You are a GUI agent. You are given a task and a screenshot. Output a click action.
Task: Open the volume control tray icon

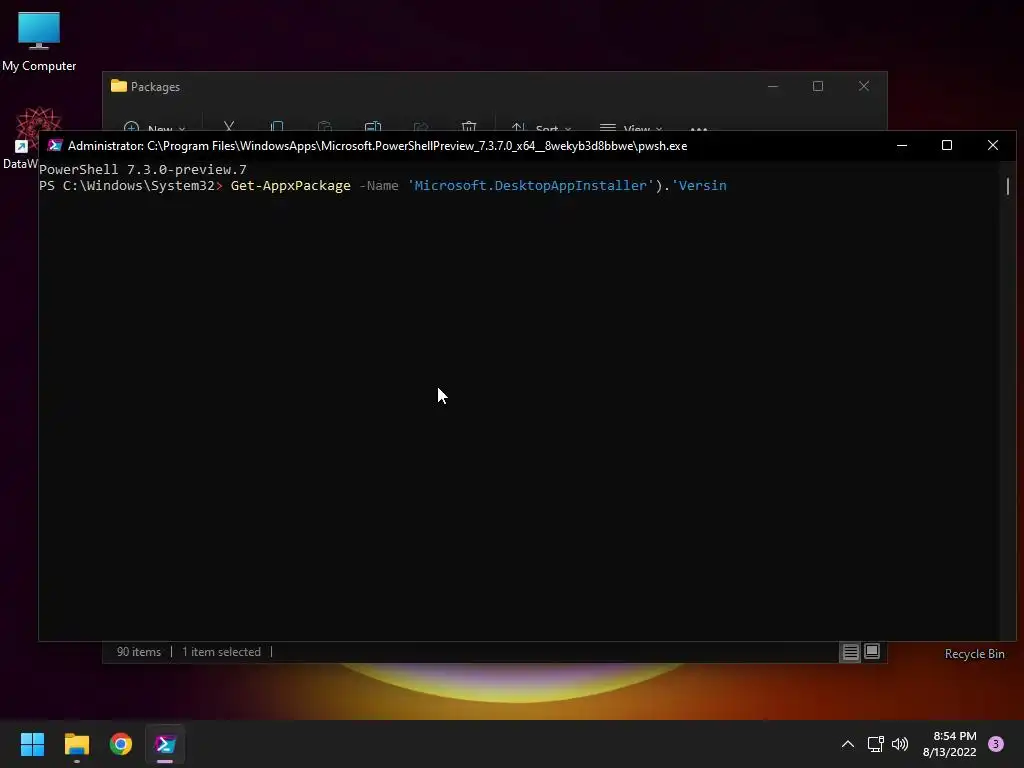pos(900,744)
